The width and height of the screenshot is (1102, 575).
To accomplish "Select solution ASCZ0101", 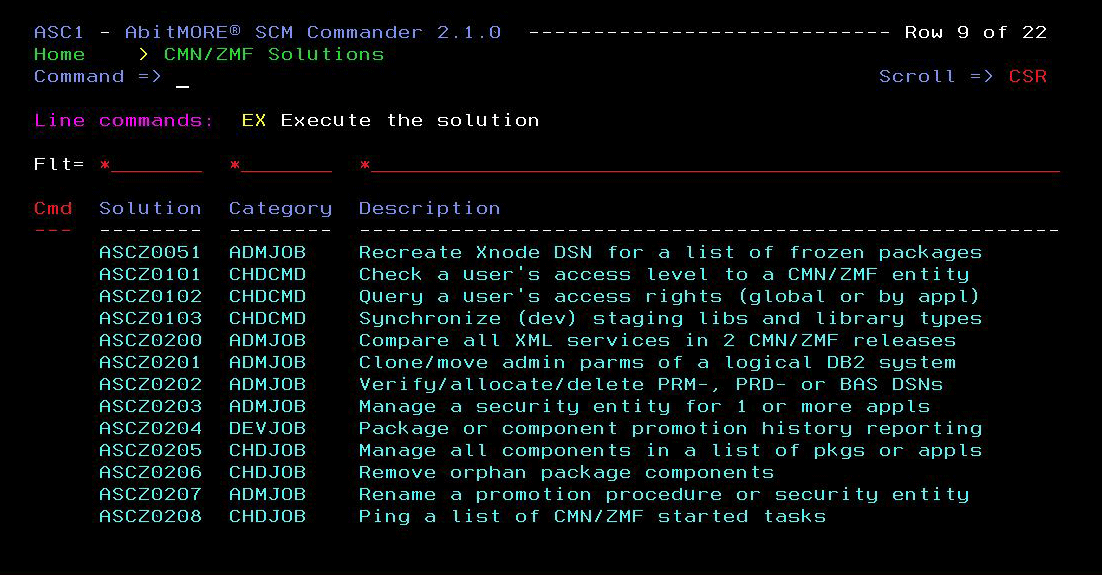I will 150,274.
